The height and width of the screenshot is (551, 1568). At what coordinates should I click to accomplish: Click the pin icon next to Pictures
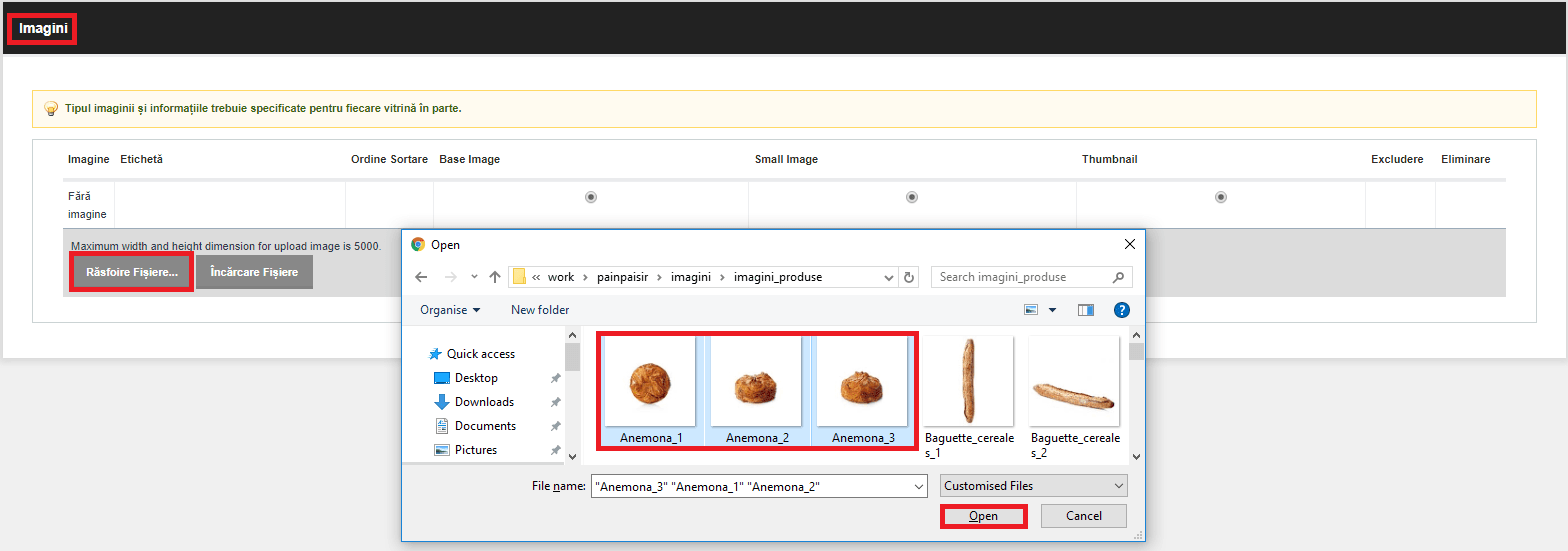pyautogui.click(x=556, y=450)
